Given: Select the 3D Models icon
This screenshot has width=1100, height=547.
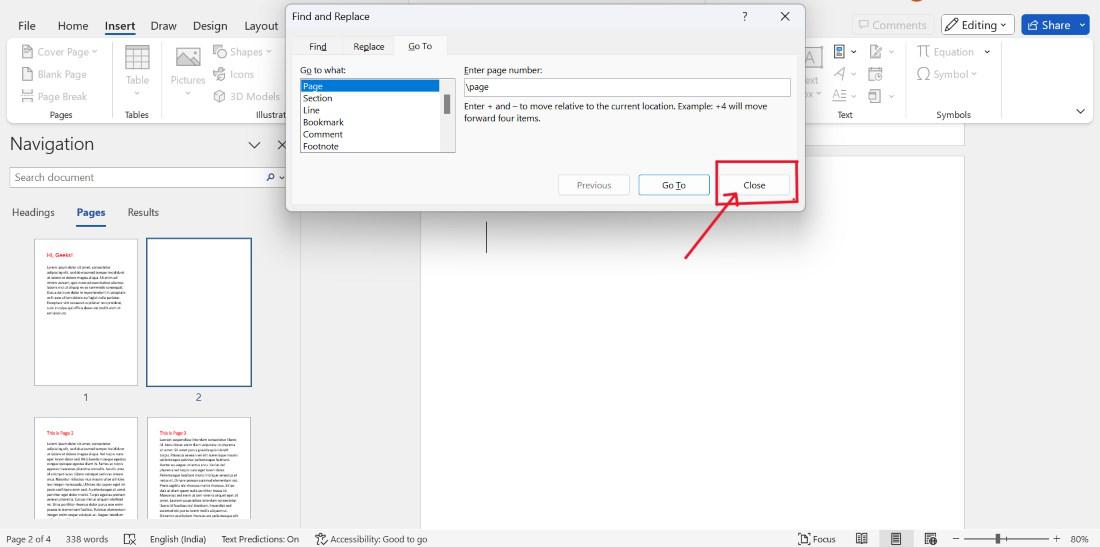Looking at the screenshot, I should point(219,97).
